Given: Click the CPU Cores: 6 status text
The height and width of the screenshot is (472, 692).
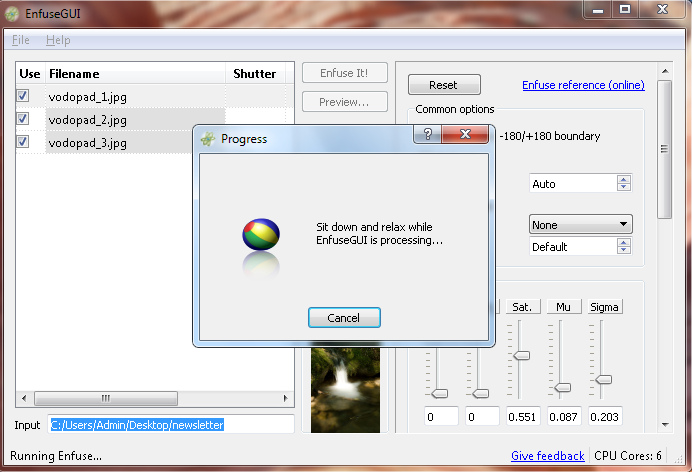Looking at the screenshot, I should click(628, 456).
